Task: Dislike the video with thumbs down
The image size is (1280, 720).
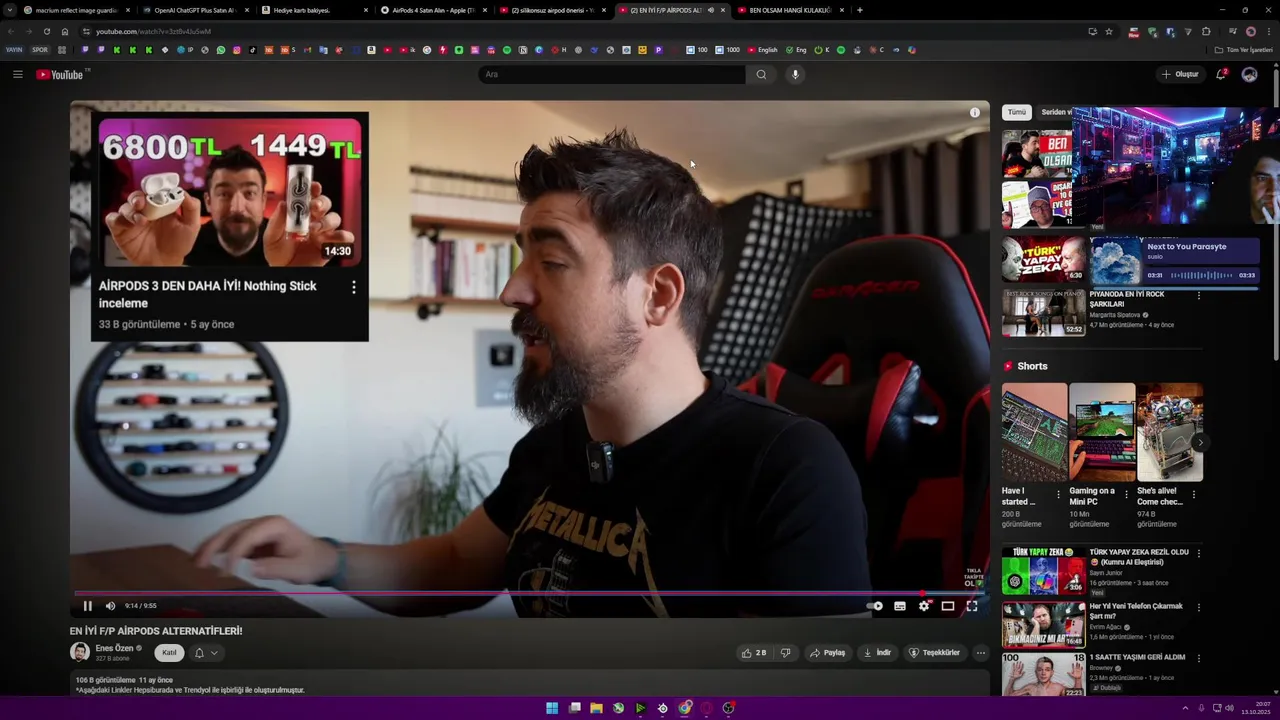Action: pos(785,653)
